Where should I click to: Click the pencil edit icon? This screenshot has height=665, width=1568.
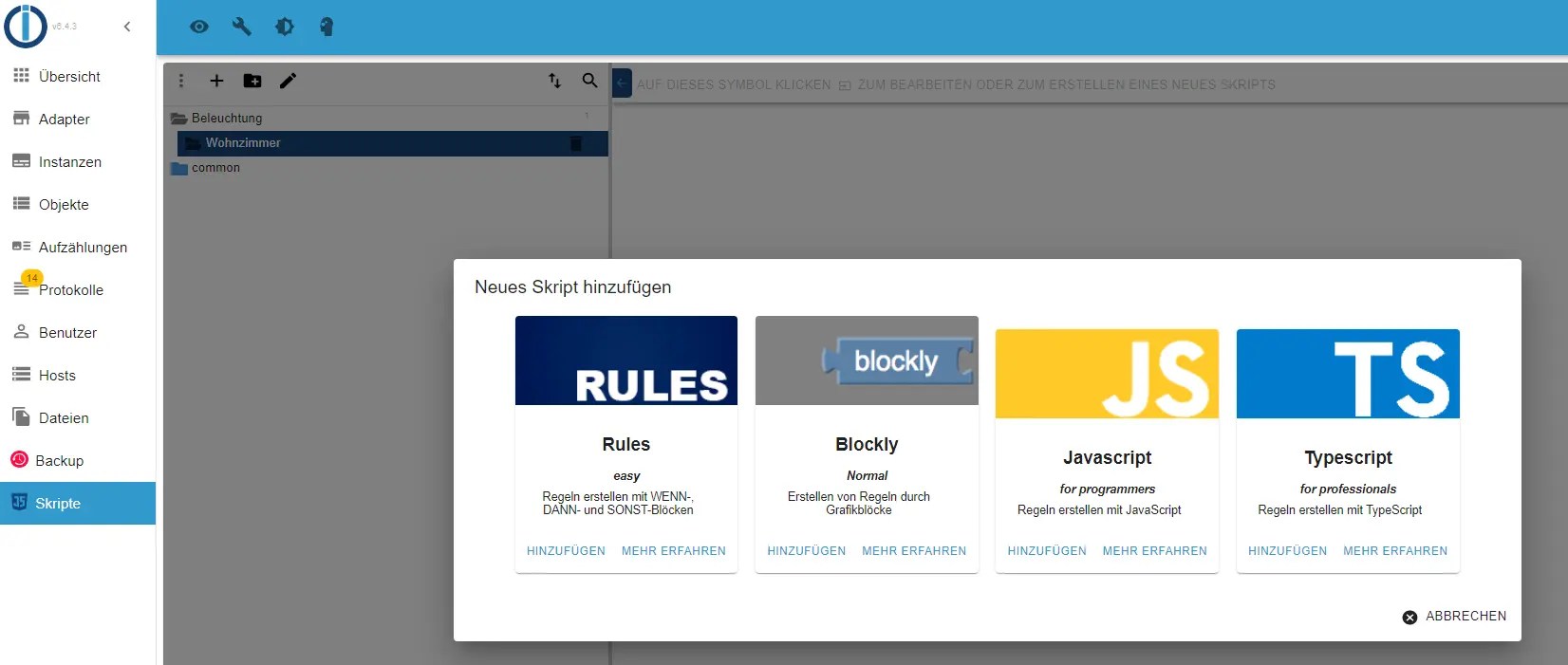coord(289,81)
